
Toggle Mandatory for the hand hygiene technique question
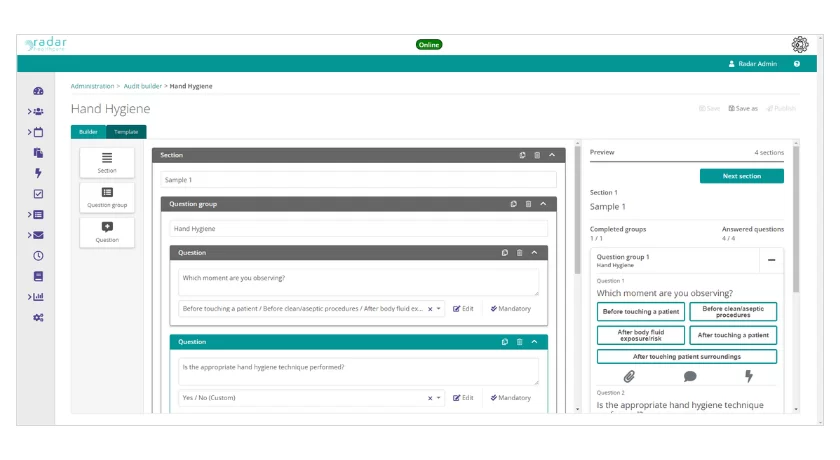[511, 398]
